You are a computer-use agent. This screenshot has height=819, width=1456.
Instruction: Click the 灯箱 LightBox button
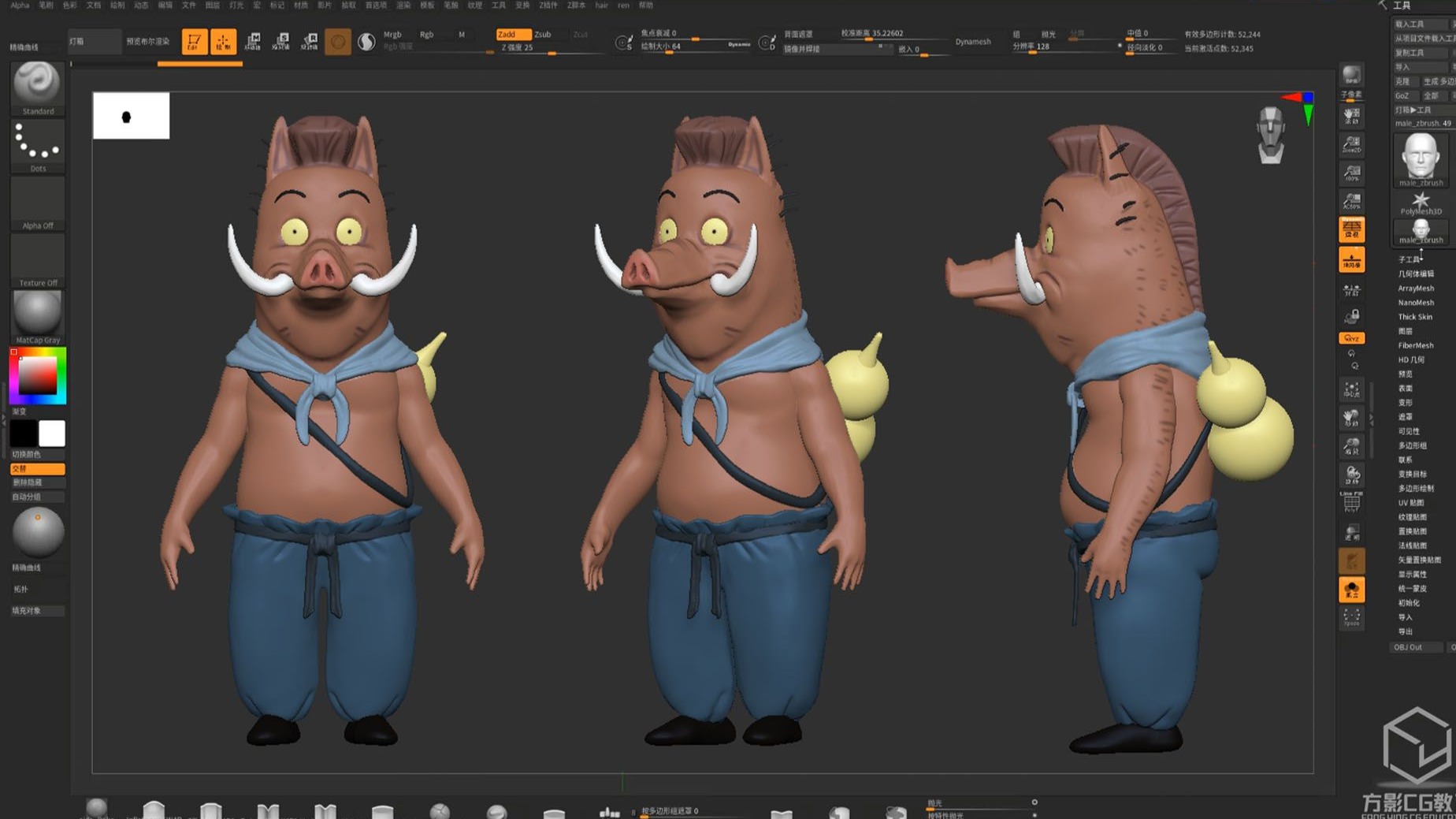click(x=94, y=41)
